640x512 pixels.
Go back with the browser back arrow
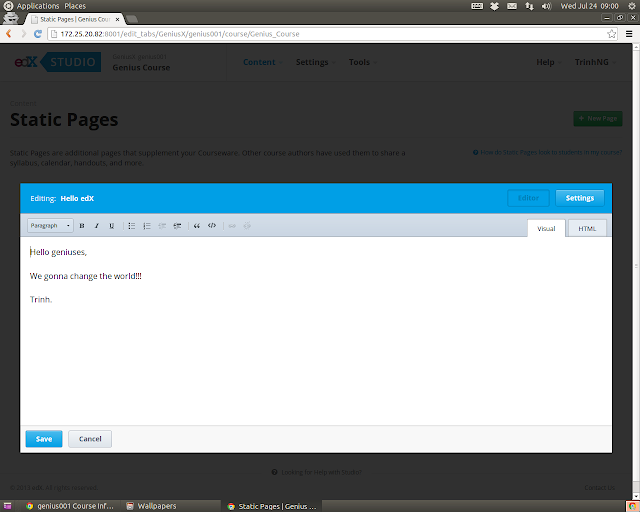[x=9, y=34]
